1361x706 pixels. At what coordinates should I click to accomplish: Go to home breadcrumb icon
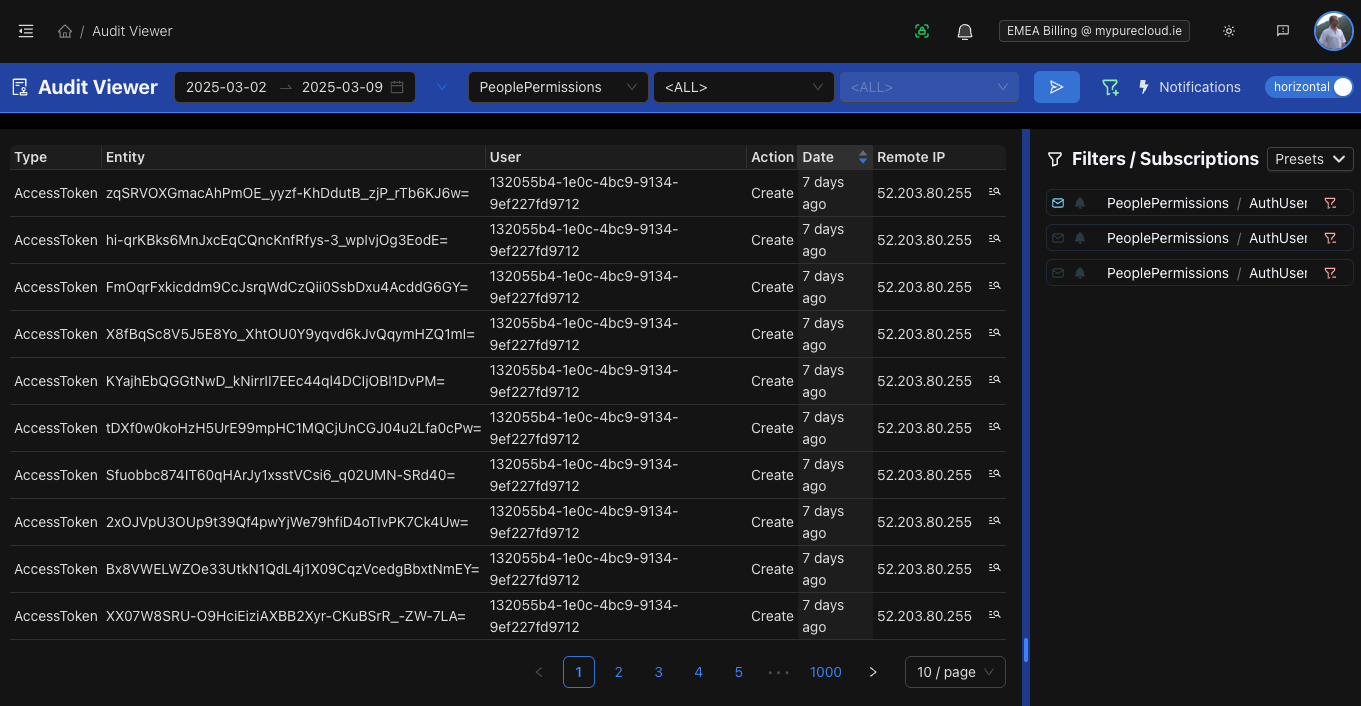tap(65, 31)
